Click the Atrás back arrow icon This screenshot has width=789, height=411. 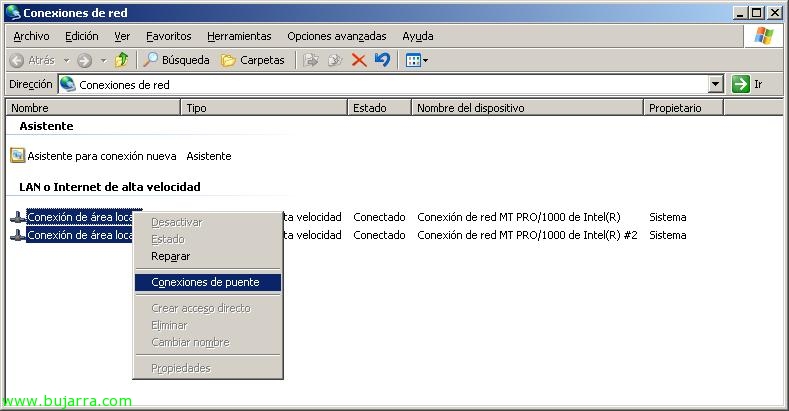(x=17, y=60)
